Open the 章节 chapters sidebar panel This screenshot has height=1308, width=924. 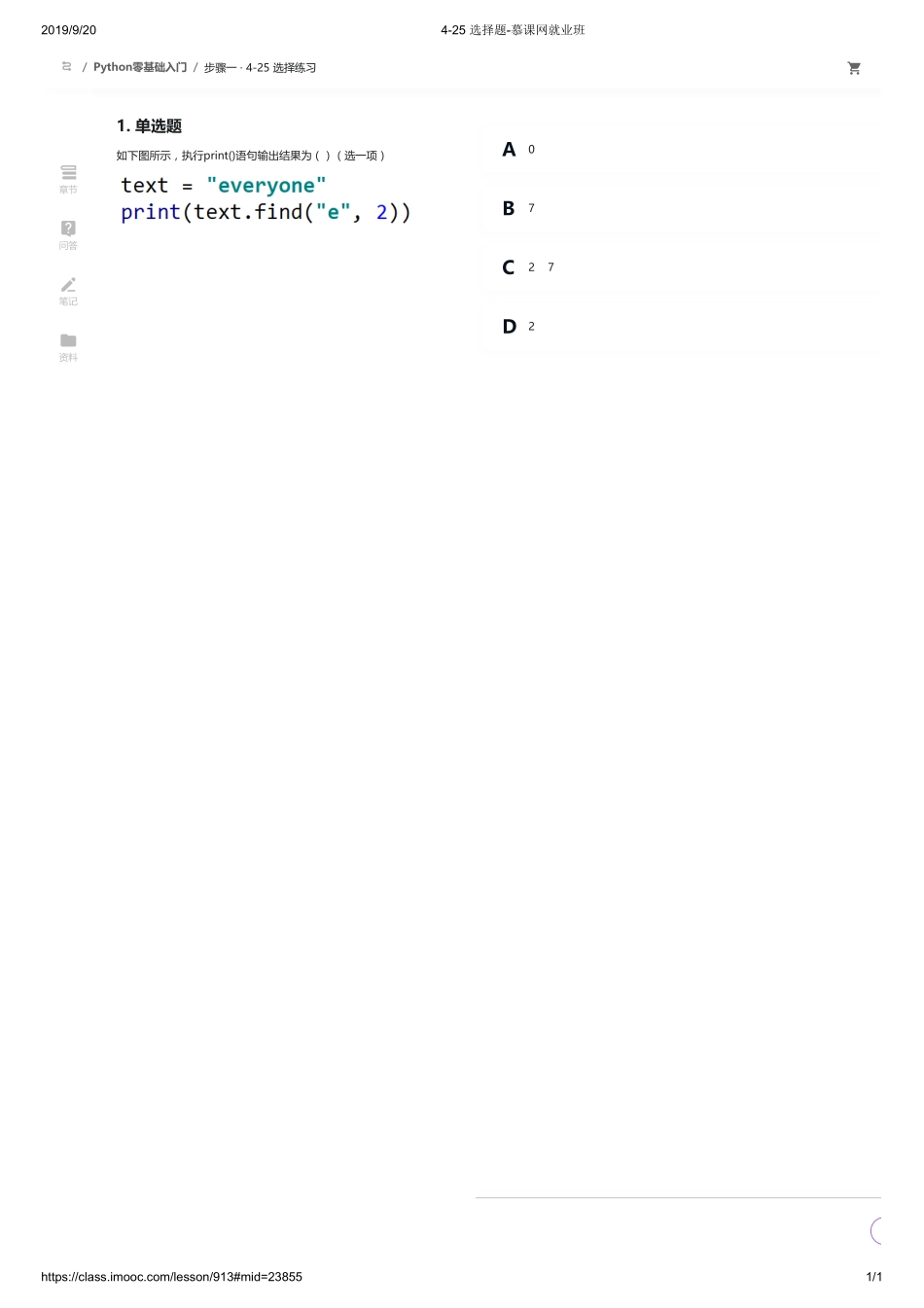click(x=68, y=178)
